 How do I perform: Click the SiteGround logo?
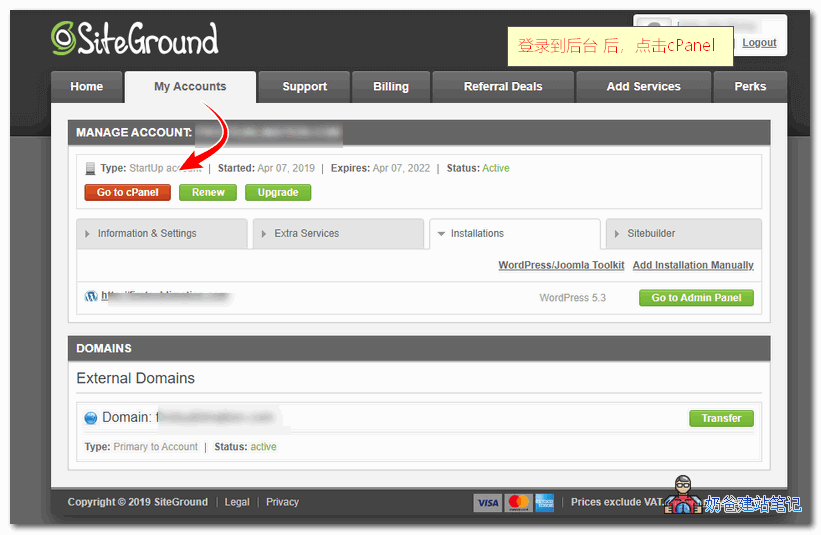(x=134, y=39)
